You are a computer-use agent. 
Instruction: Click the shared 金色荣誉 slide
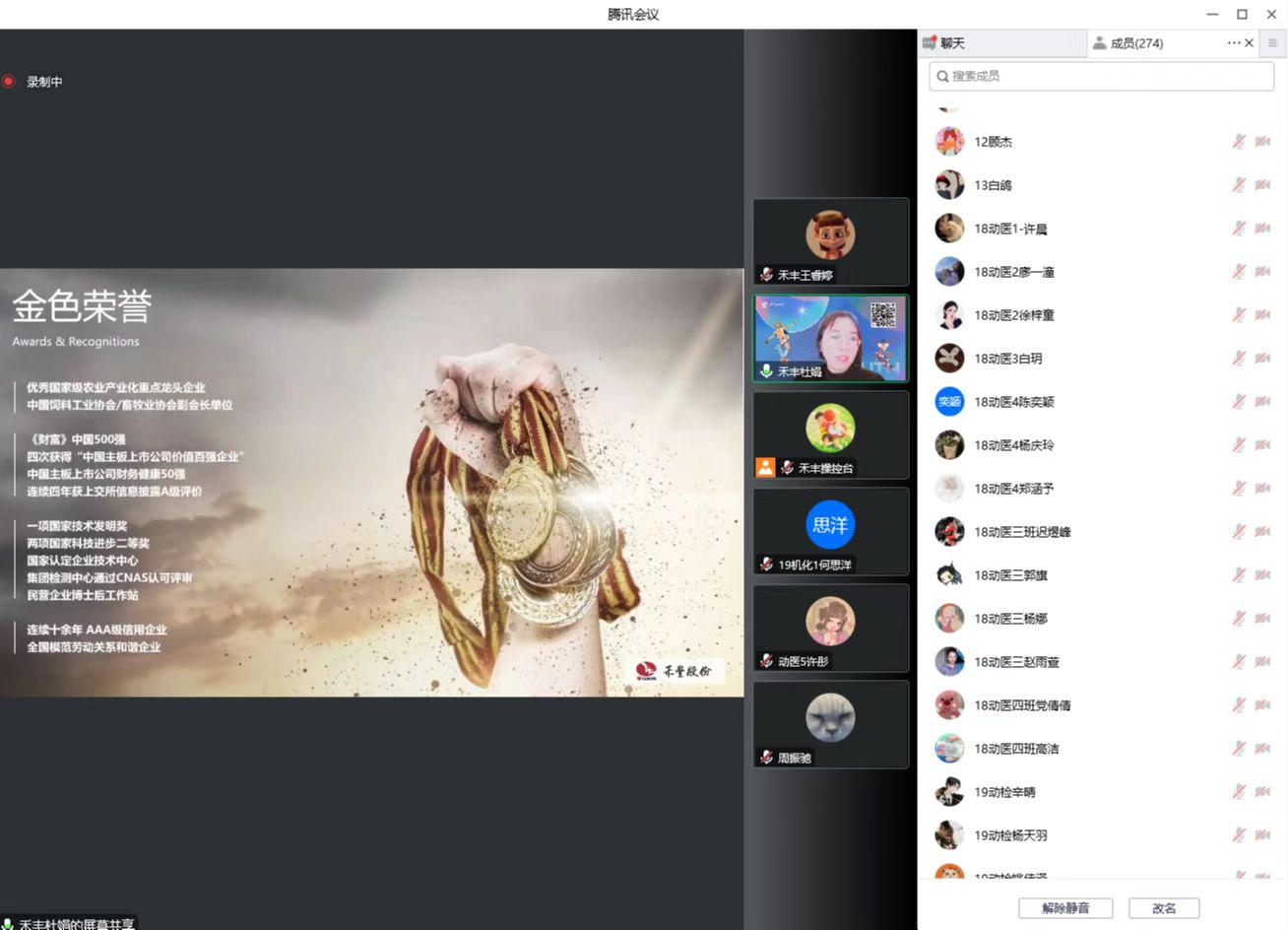(x=371, y=483)
